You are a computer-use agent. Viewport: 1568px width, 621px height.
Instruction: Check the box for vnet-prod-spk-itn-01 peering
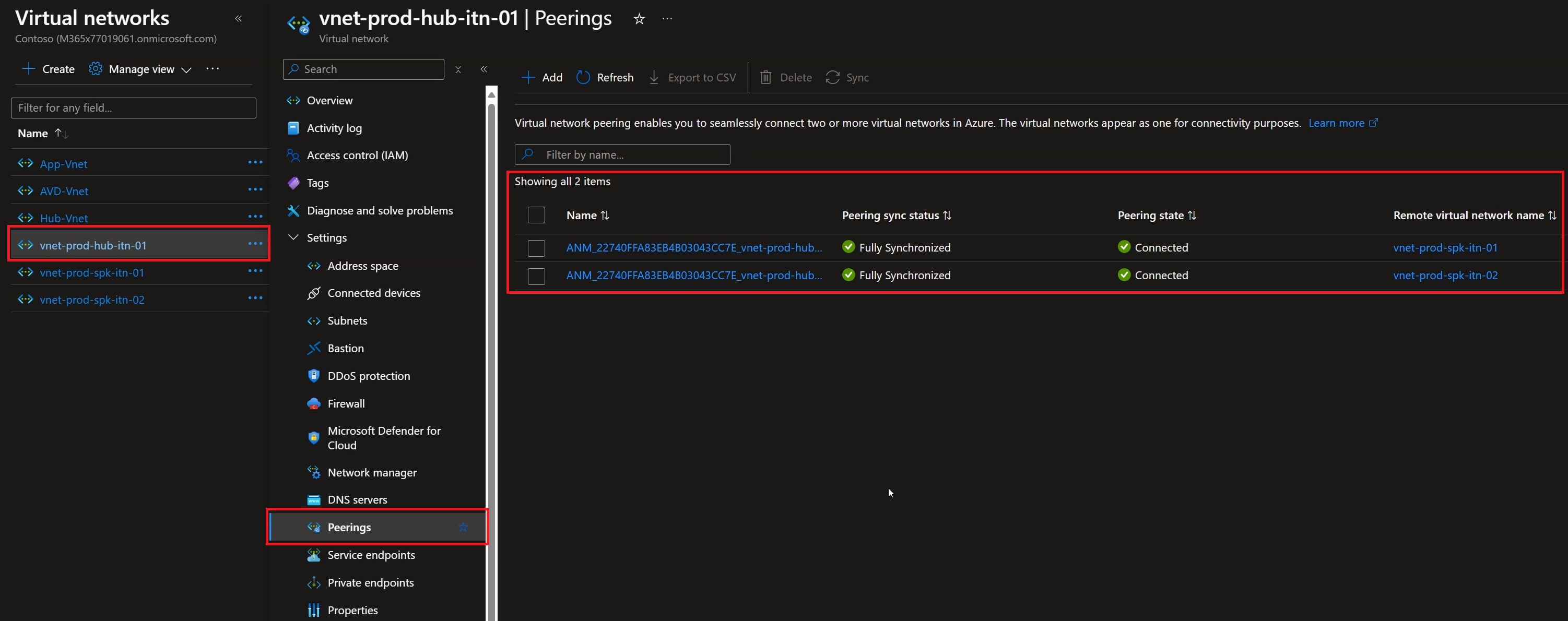click(x=536, y=248)
